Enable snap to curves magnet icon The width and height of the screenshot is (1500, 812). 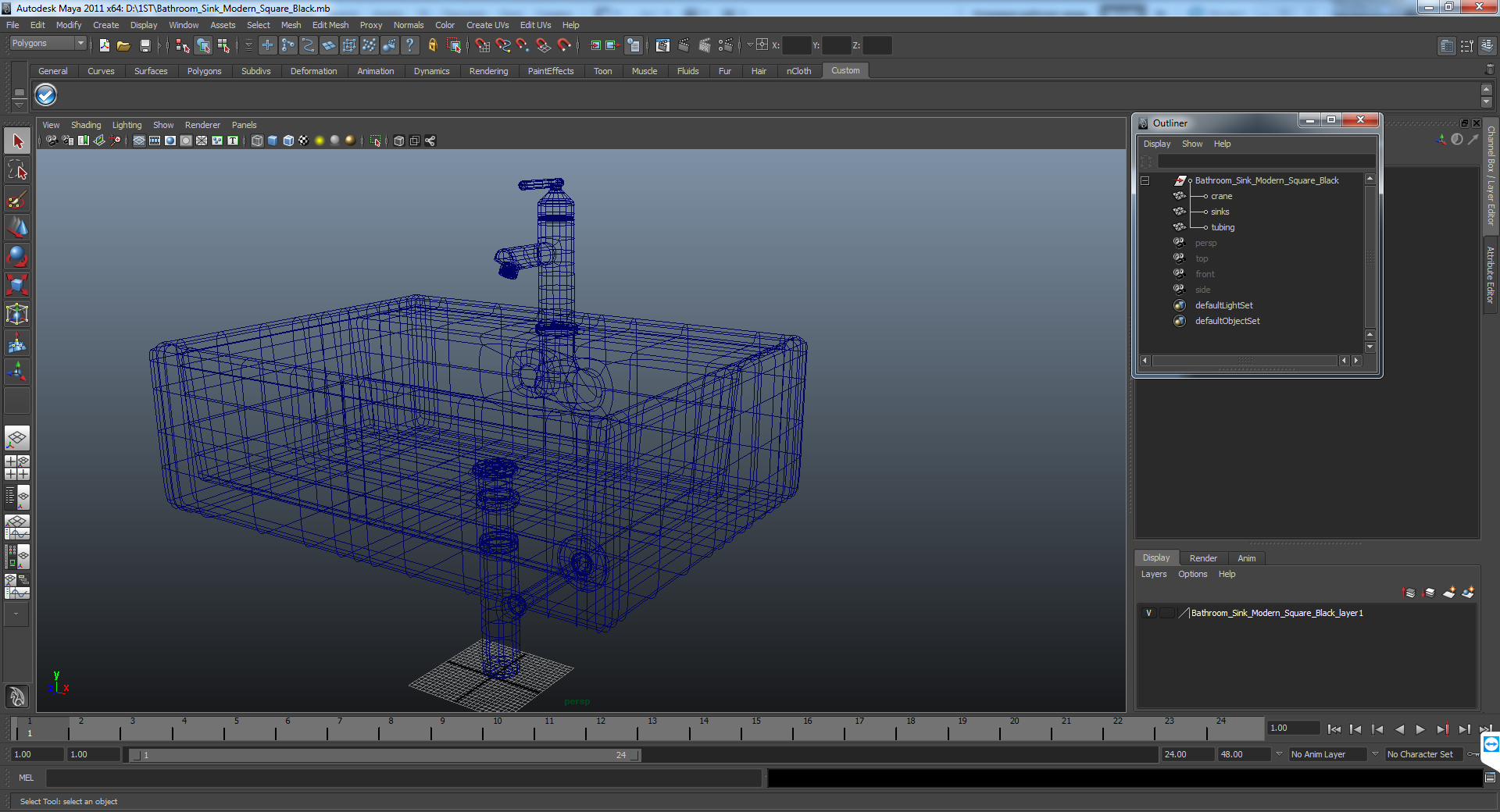pyautogui.click(x=502, y=45)
